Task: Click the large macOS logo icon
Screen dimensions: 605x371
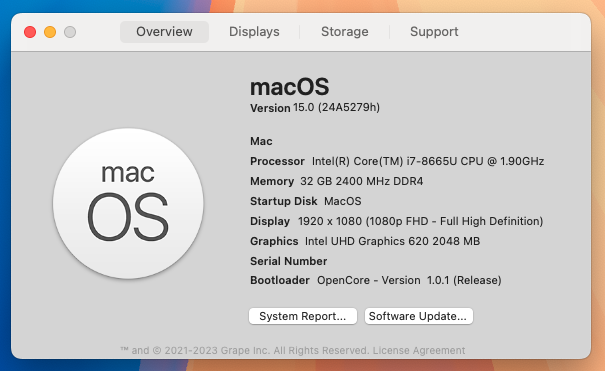Action: (128, 203)
